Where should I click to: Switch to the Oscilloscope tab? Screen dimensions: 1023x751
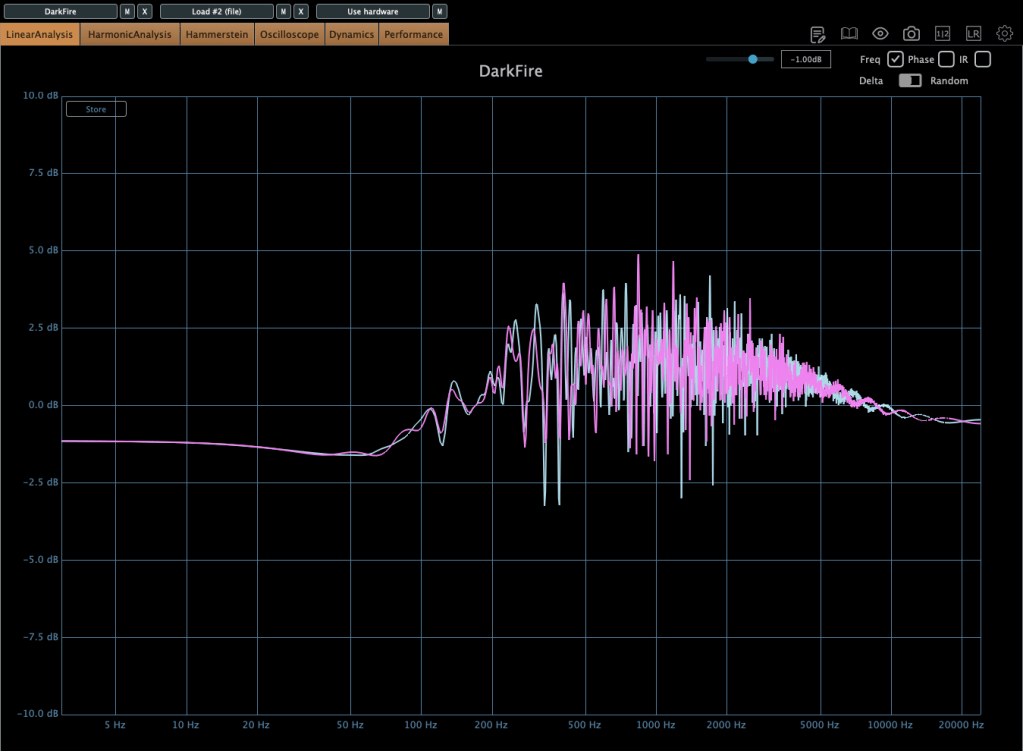pos(289,35)
